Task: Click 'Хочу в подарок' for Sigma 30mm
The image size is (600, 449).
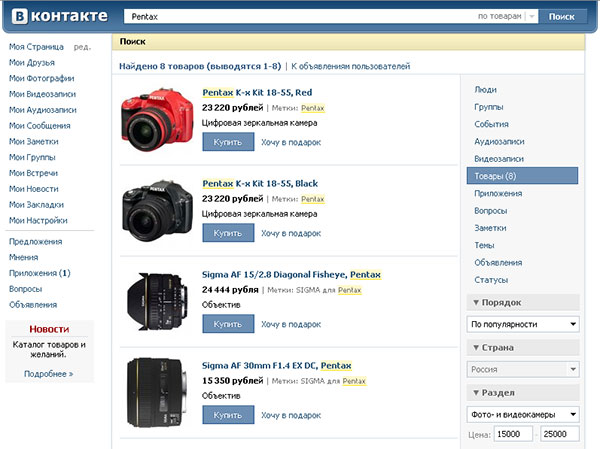Action: tap(291, 415)
